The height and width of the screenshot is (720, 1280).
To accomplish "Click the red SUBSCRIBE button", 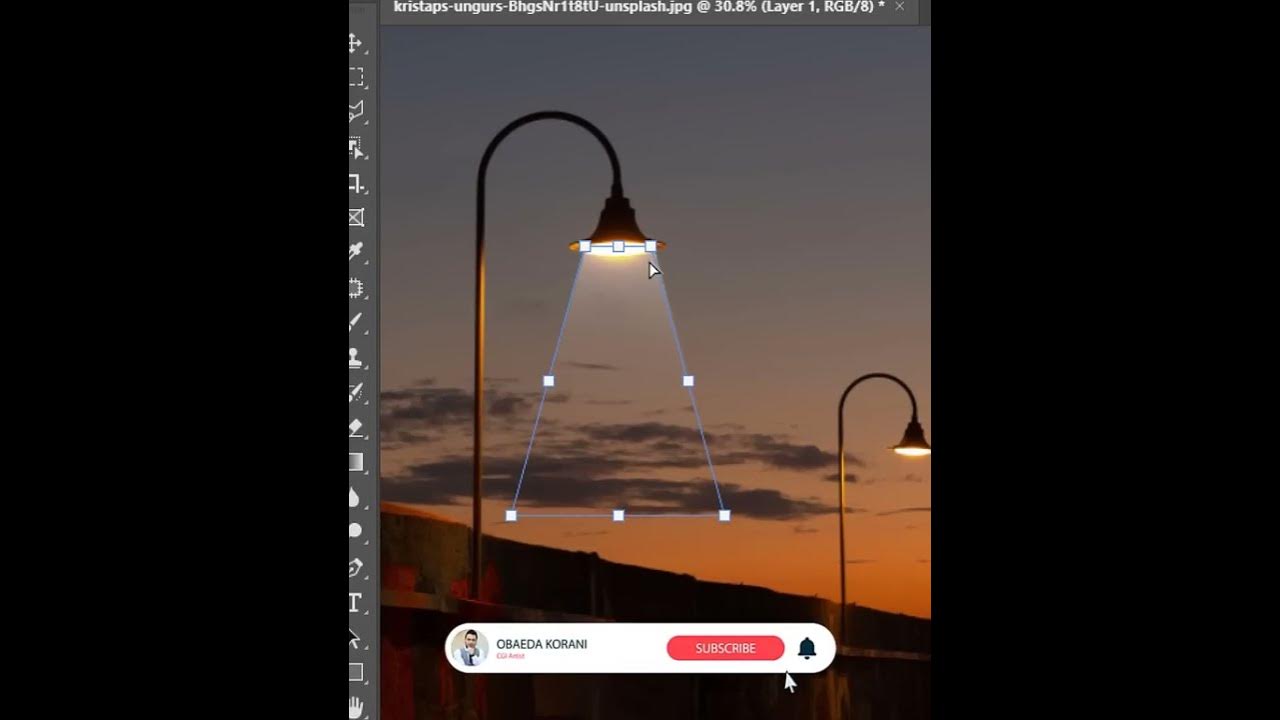I will tap(725, 648).
